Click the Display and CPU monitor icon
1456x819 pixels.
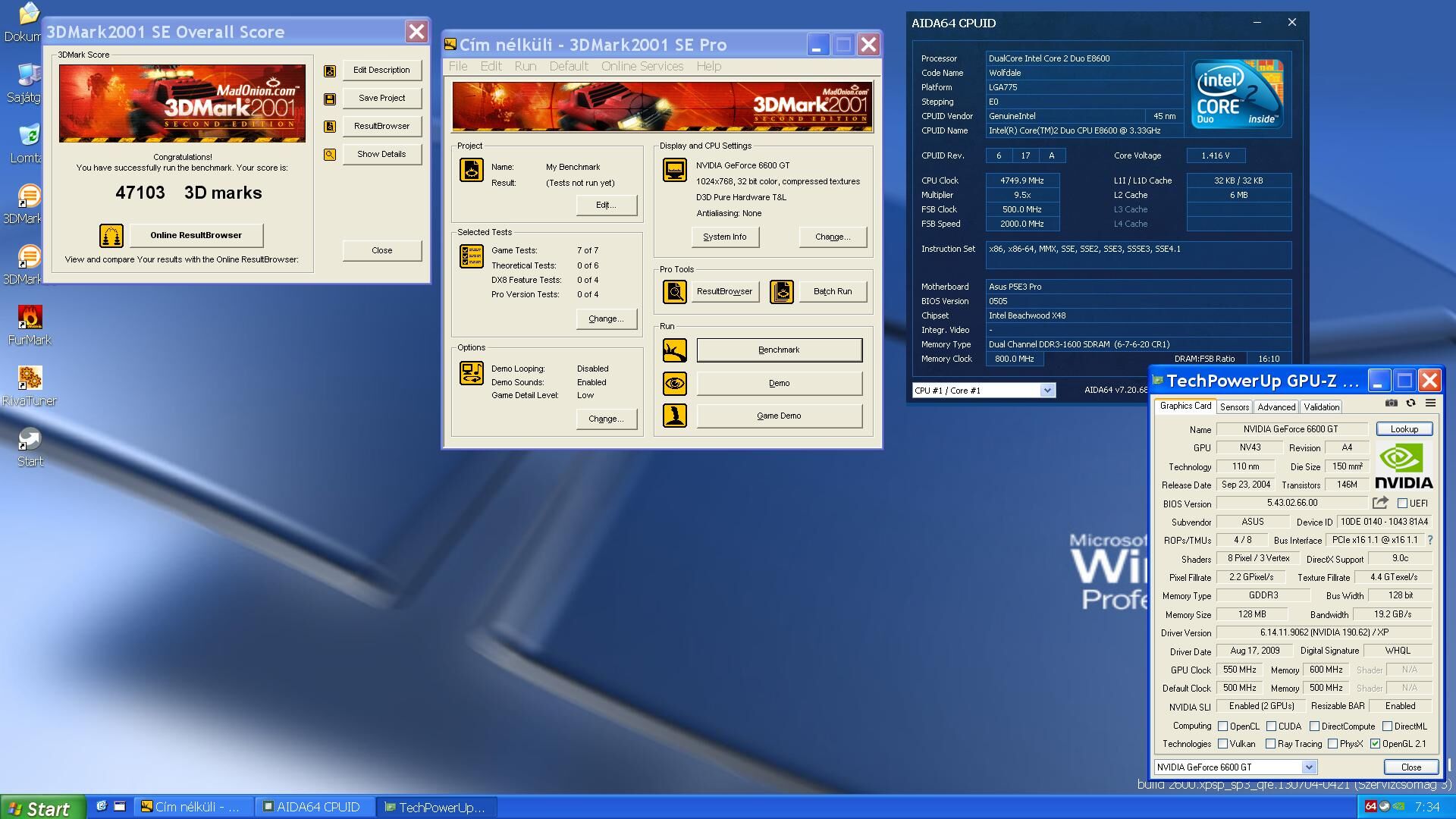[x=675, y=170]
